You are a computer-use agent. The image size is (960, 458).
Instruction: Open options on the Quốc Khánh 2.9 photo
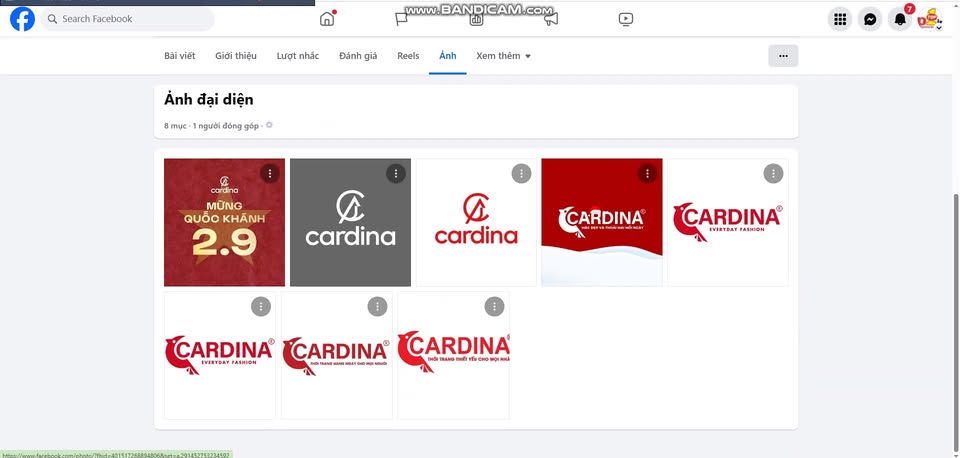[269, 174]
